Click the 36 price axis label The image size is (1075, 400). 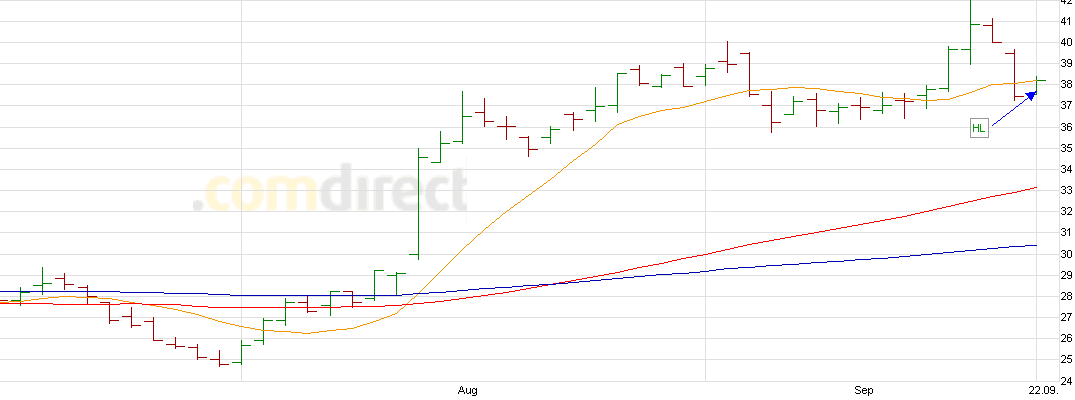tap(1066, 128)
